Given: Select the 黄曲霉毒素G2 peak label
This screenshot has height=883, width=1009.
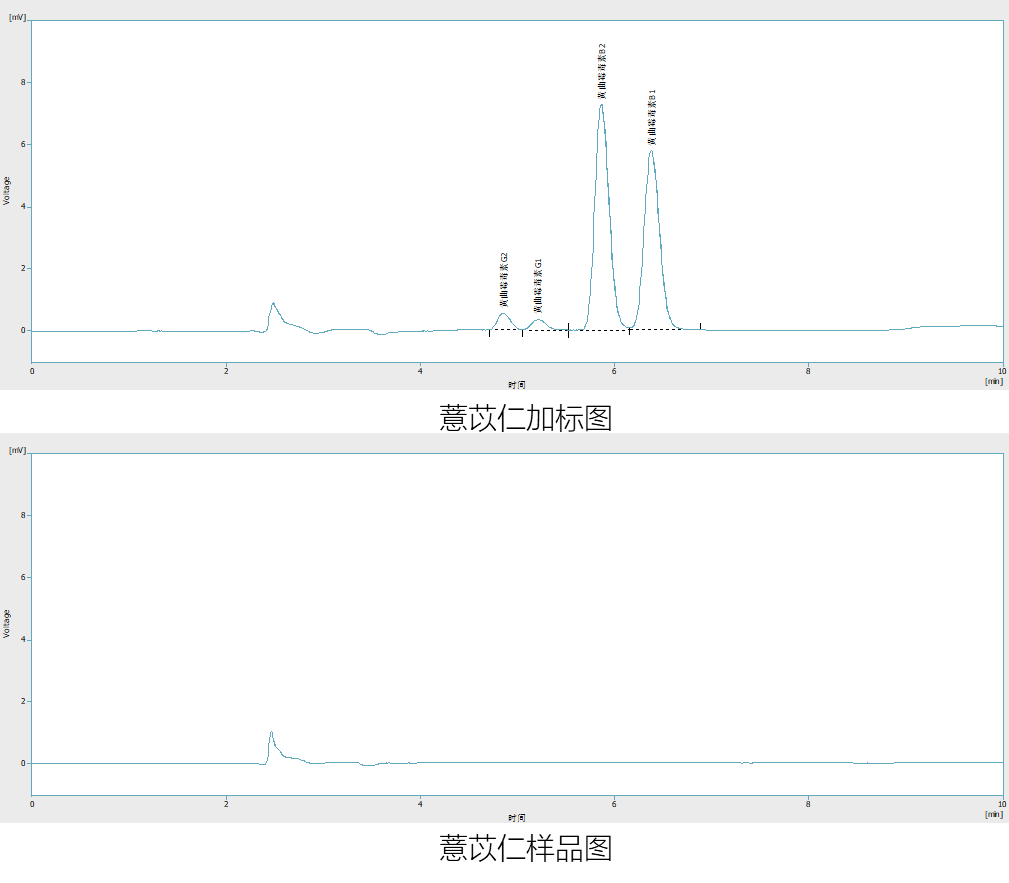Looking at the screenshot, I should [x=504, y=280].
